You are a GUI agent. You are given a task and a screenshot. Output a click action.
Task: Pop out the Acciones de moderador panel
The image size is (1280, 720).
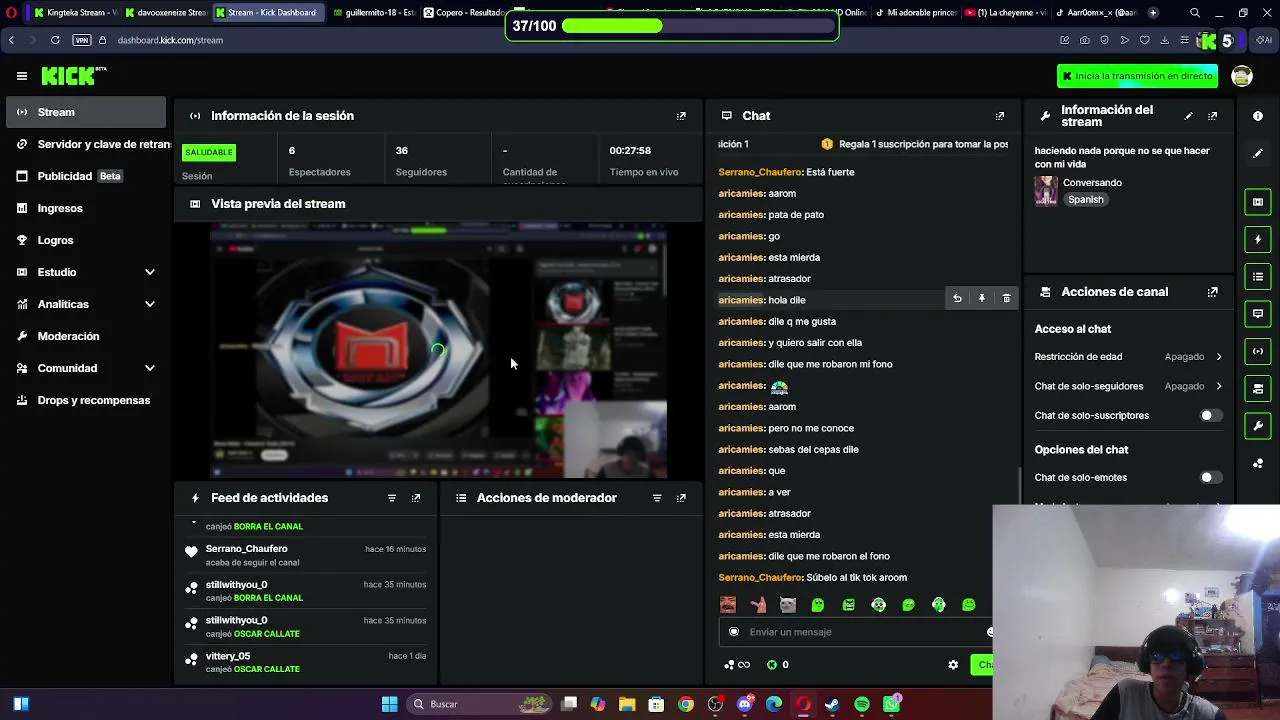[x=681, y=498]
